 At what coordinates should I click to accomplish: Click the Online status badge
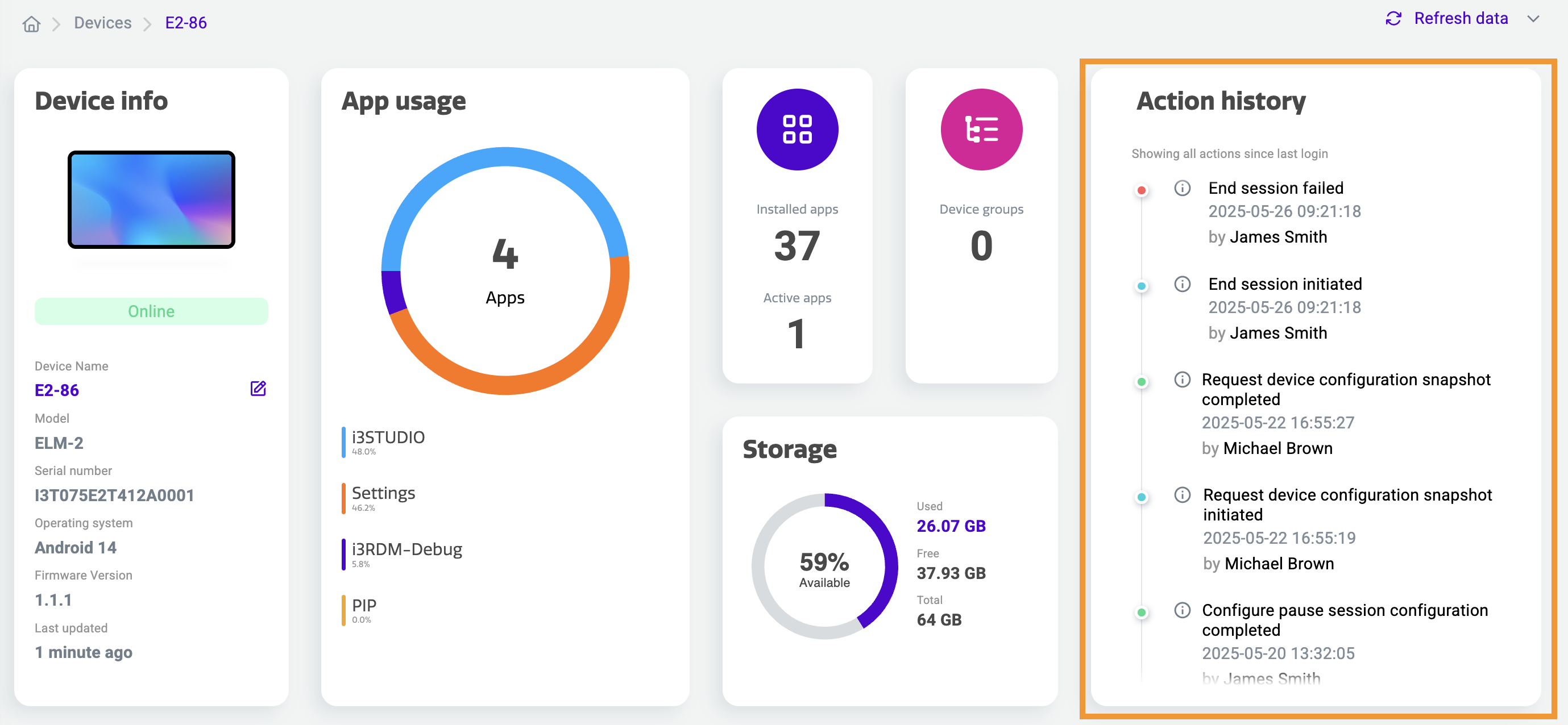(151, 311)
